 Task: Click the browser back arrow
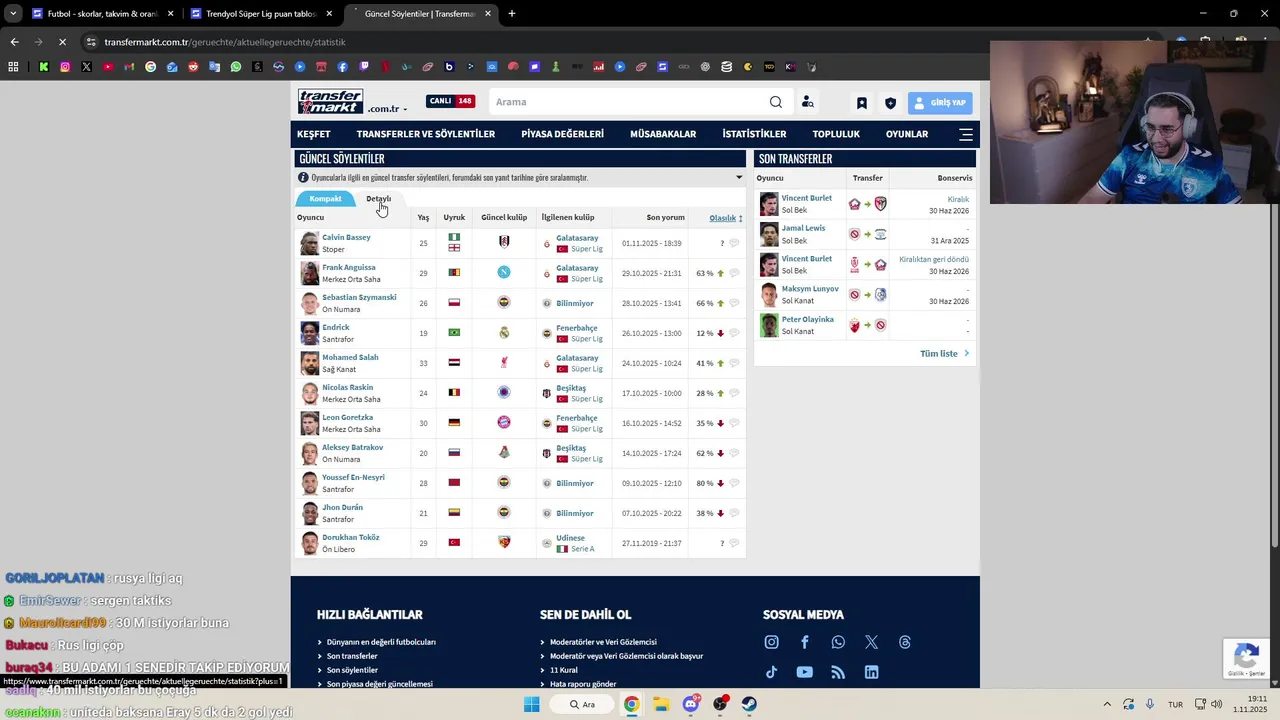click(14, 42)
